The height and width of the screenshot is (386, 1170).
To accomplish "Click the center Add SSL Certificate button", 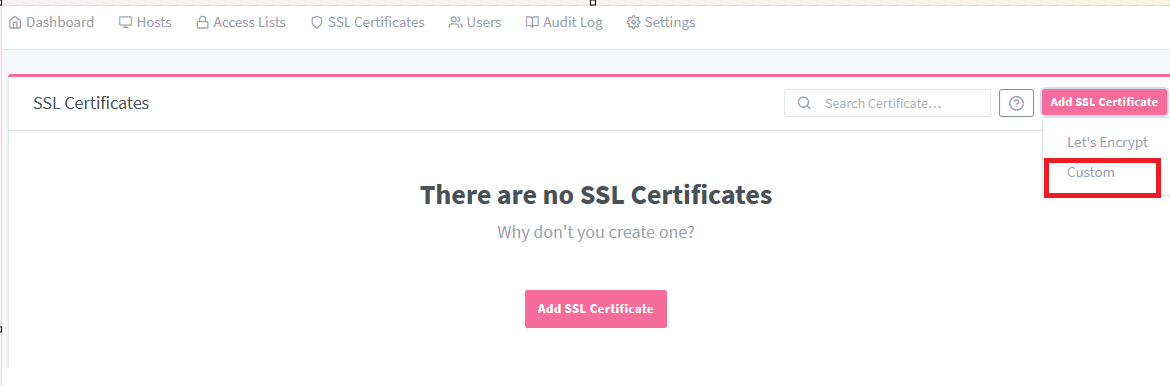I will [x=595, y=308].
